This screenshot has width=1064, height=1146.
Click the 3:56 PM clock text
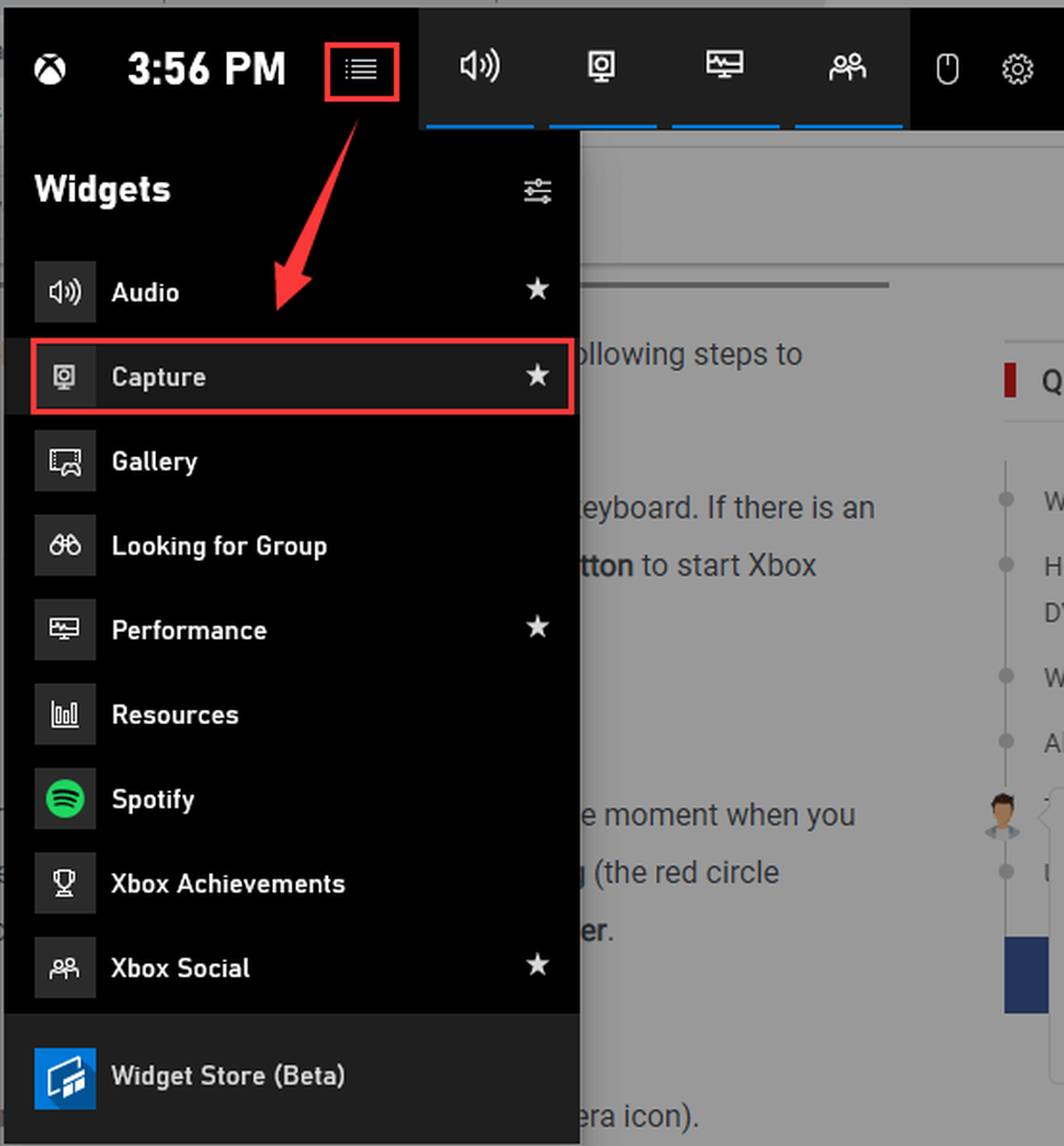click(x=207, y=68)
